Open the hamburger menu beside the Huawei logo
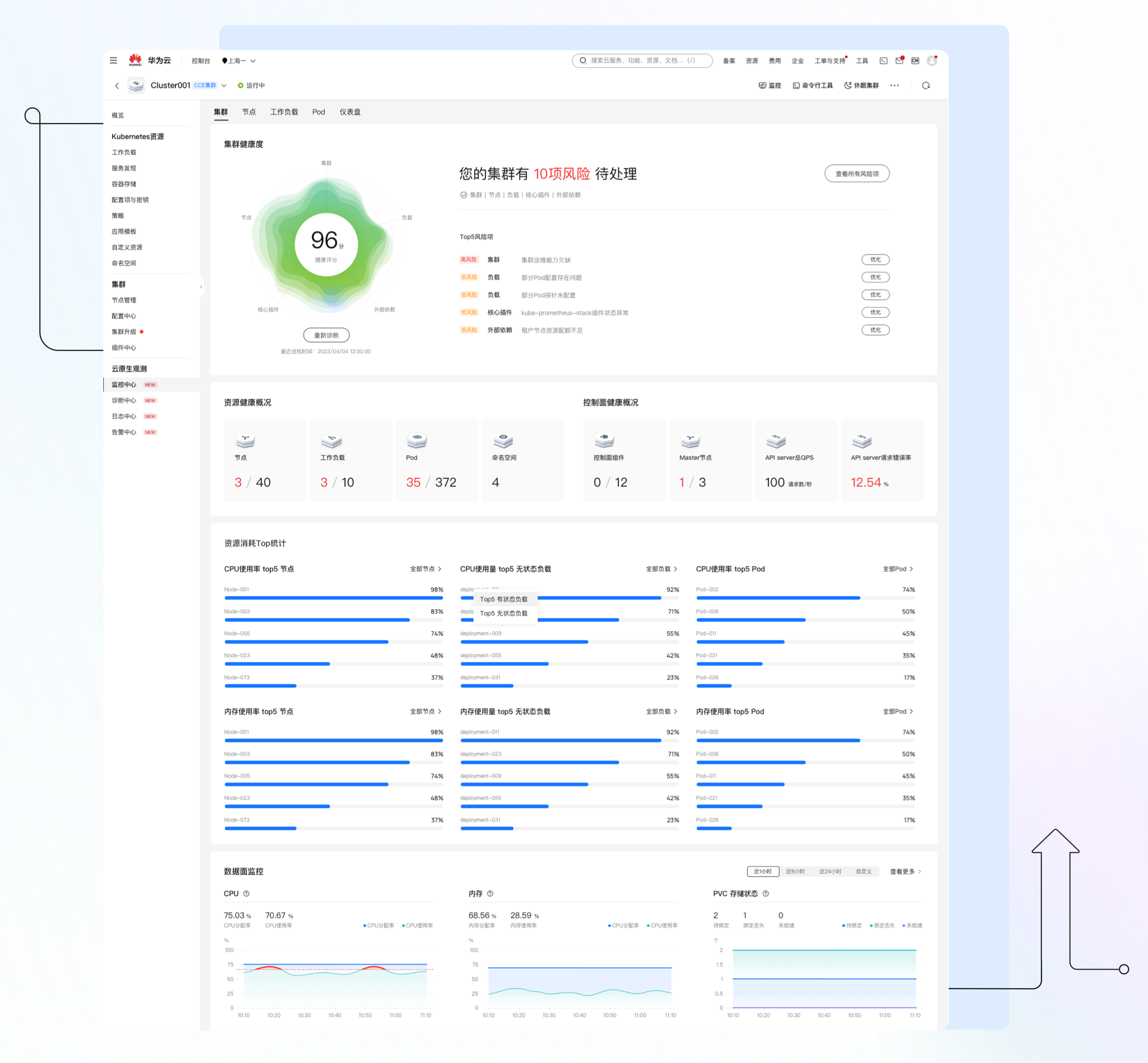This screenshot has height=1063, width=1148. pos(113,61)
